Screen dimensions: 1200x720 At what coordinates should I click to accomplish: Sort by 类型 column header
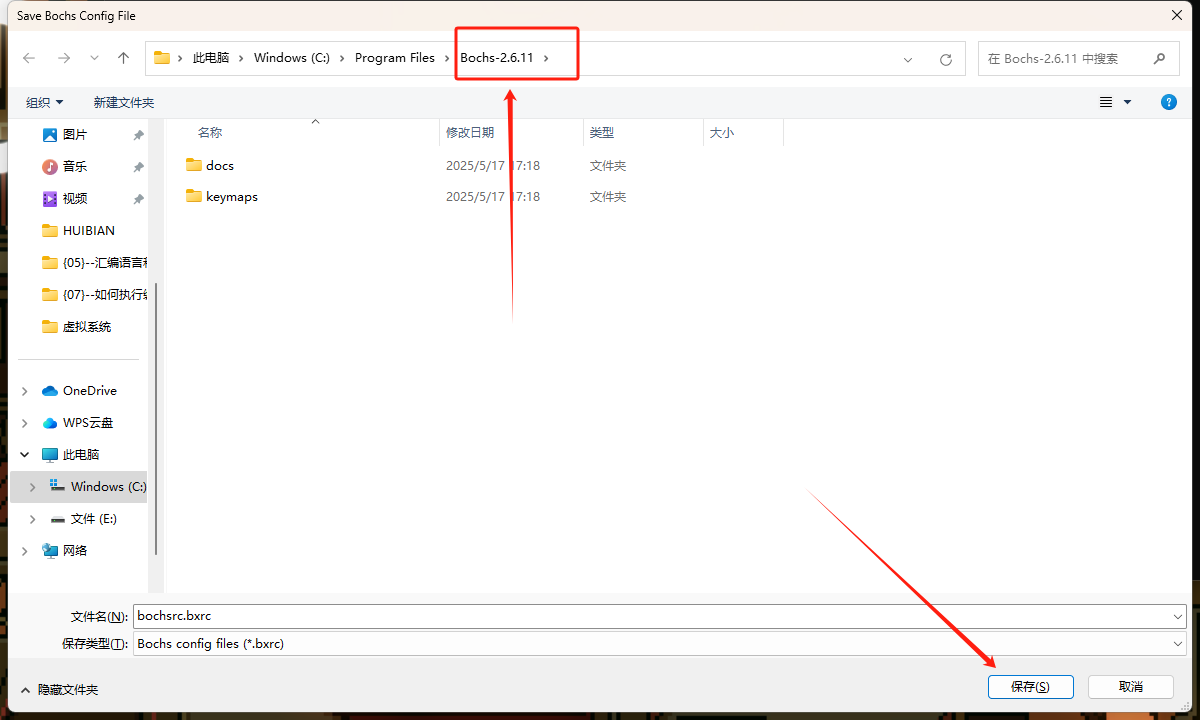coord(602,132)
